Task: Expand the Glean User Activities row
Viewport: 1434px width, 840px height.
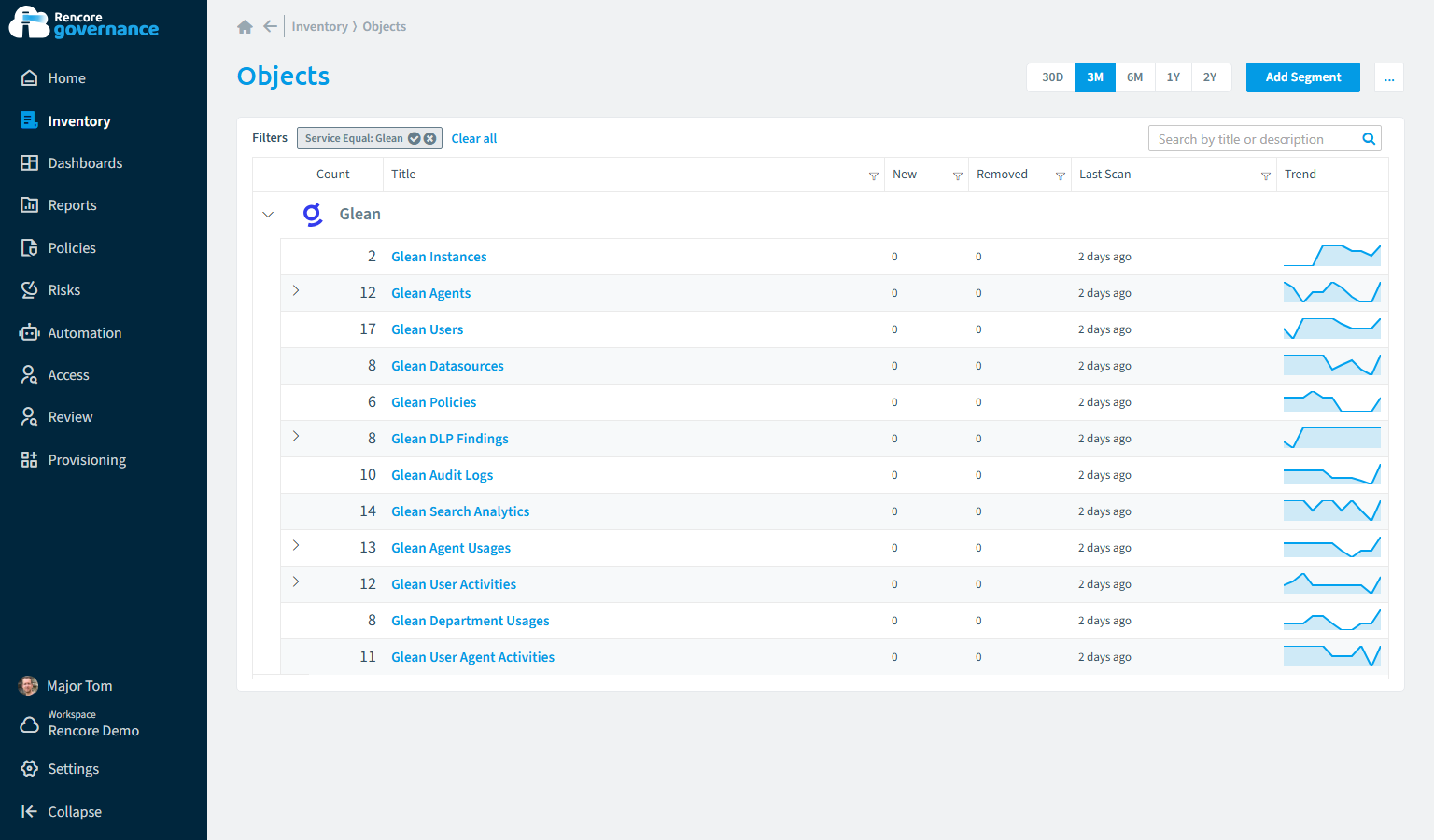Action: click(x=296, y=581)
